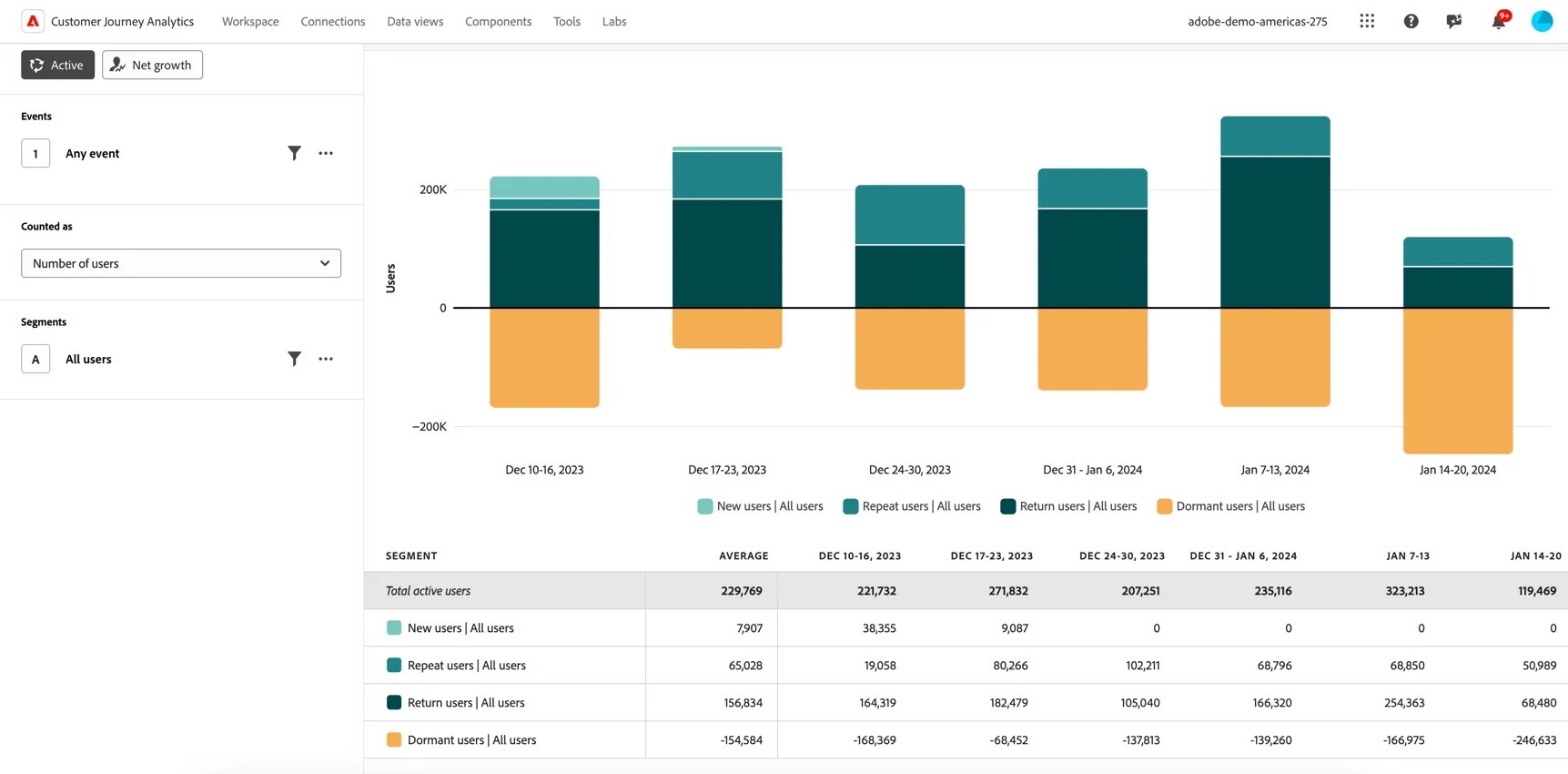Click the adobe-demo-americas-275 organization name

[x=1257, y=21]
